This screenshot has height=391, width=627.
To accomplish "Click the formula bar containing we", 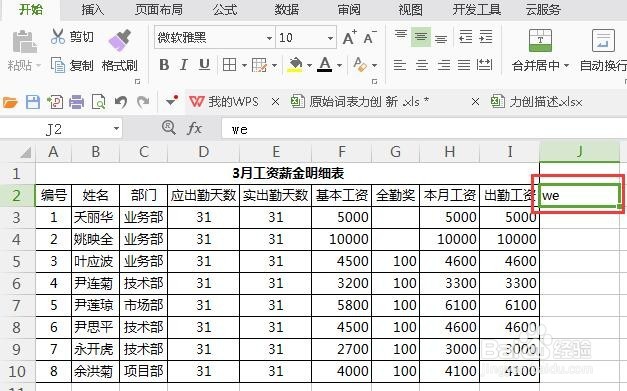I will point(424,129).
